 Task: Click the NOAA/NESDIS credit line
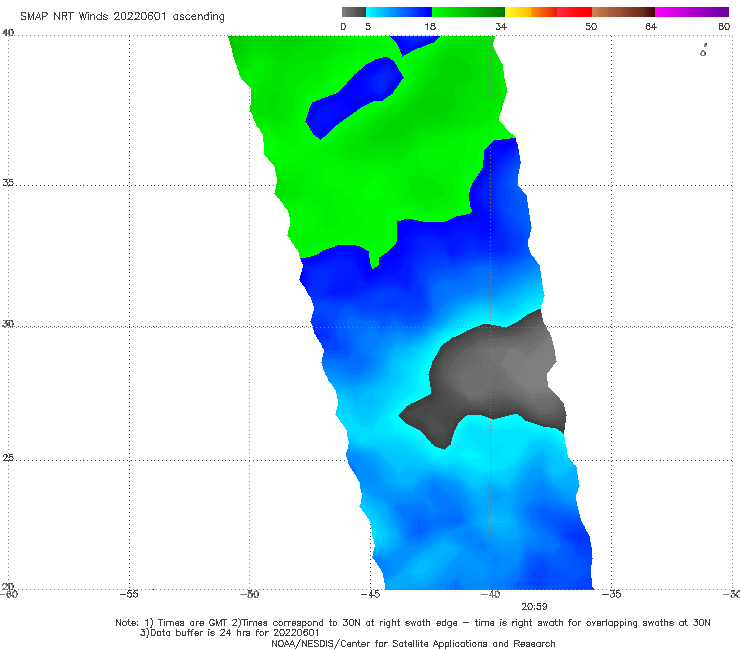pyautogui.click(x=413, y=643)
